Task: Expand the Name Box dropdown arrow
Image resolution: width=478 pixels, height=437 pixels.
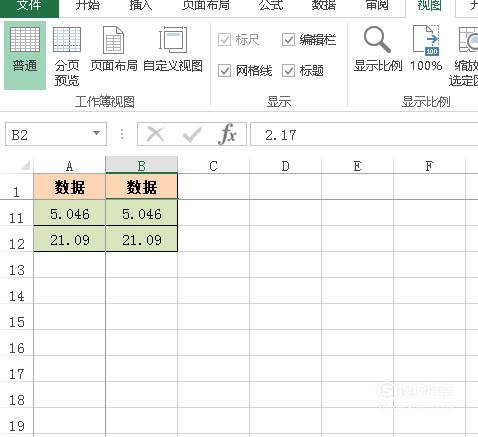Action: 96,134
